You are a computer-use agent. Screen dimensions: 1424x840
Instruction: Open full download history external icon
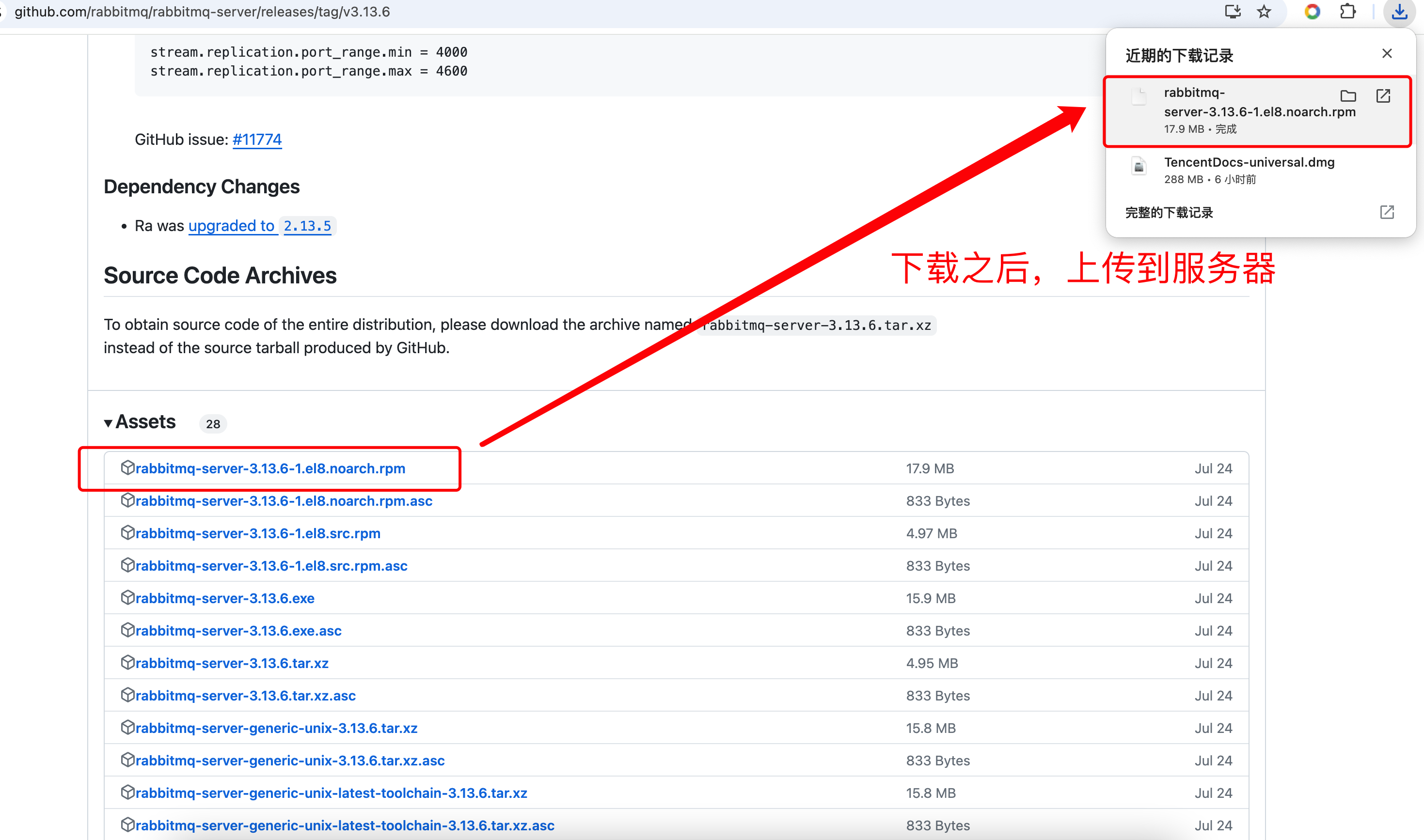coord(1387,212)
